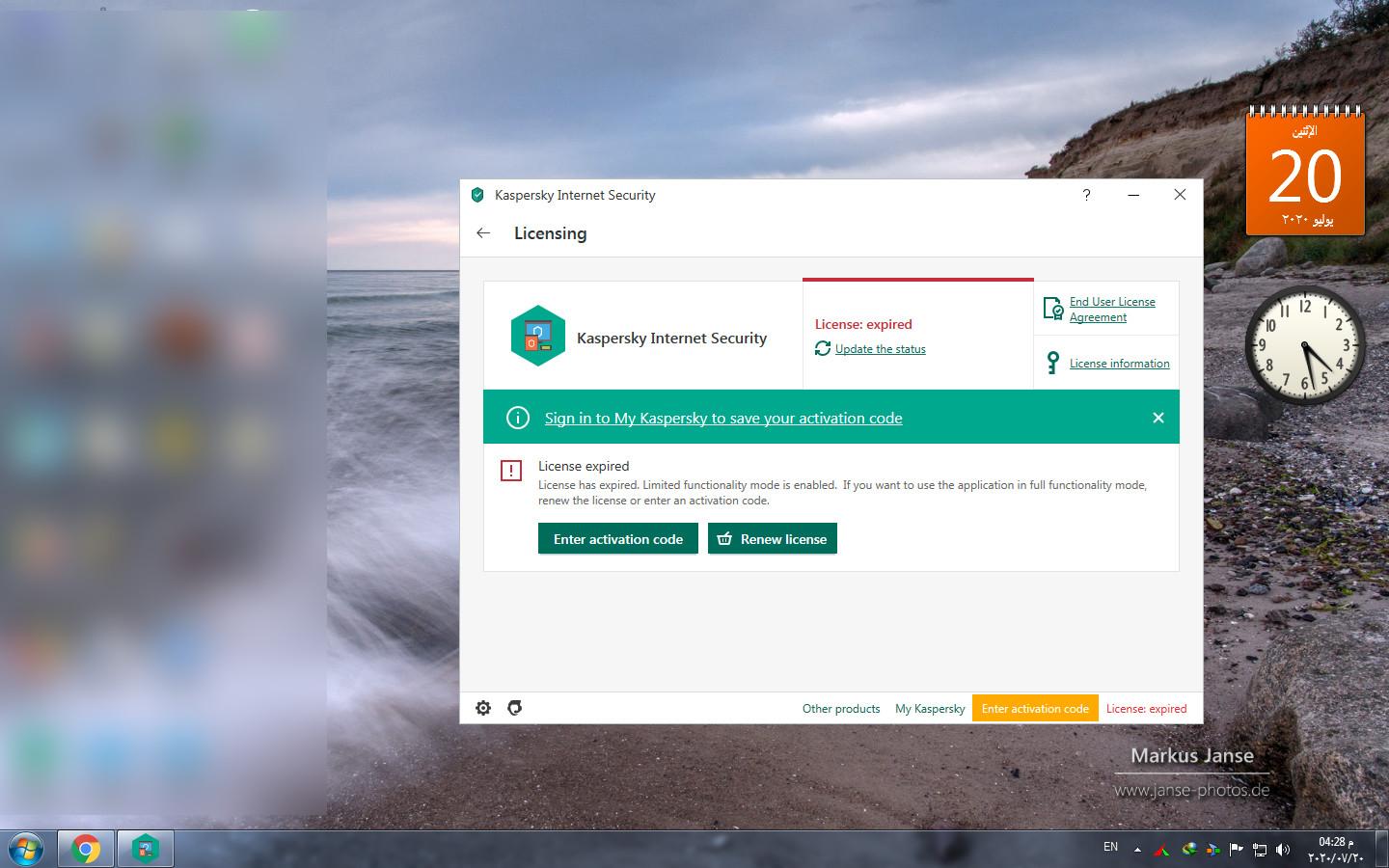
Task: Click the key icon beside License information
Action: [1052, 364]
